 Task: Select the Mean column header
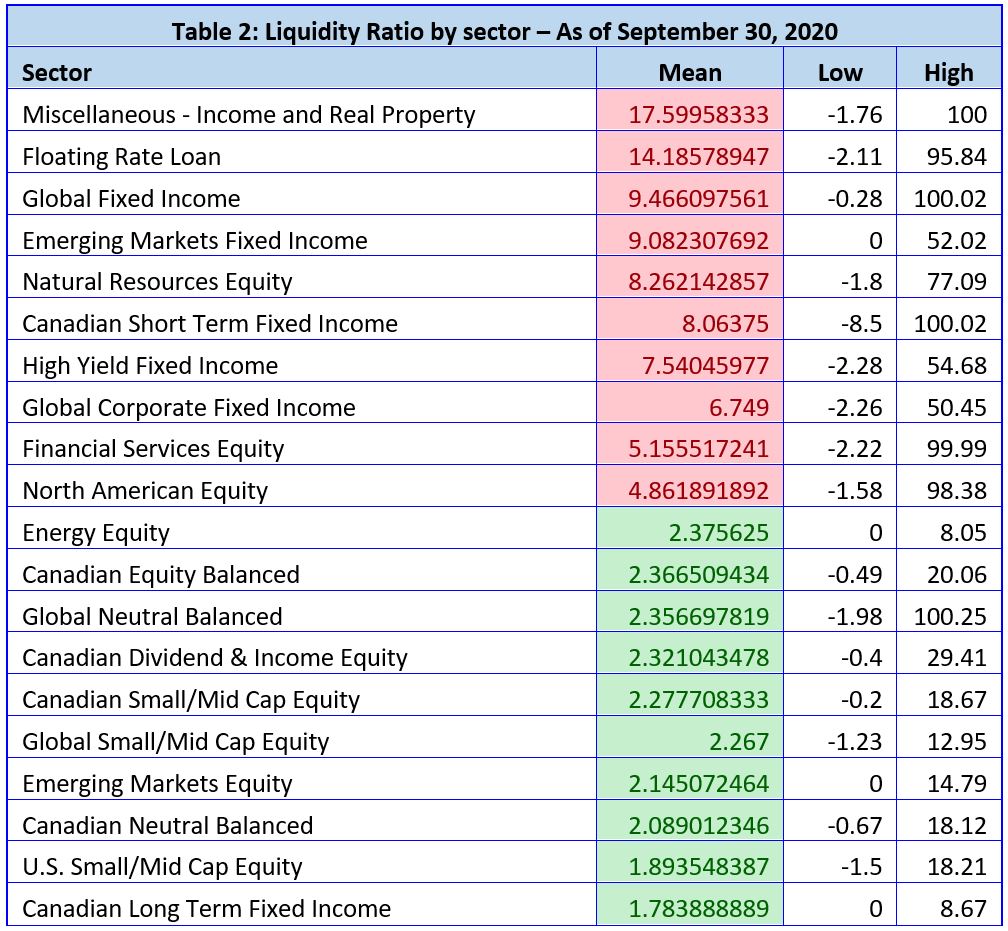click(x=690, y=72)
